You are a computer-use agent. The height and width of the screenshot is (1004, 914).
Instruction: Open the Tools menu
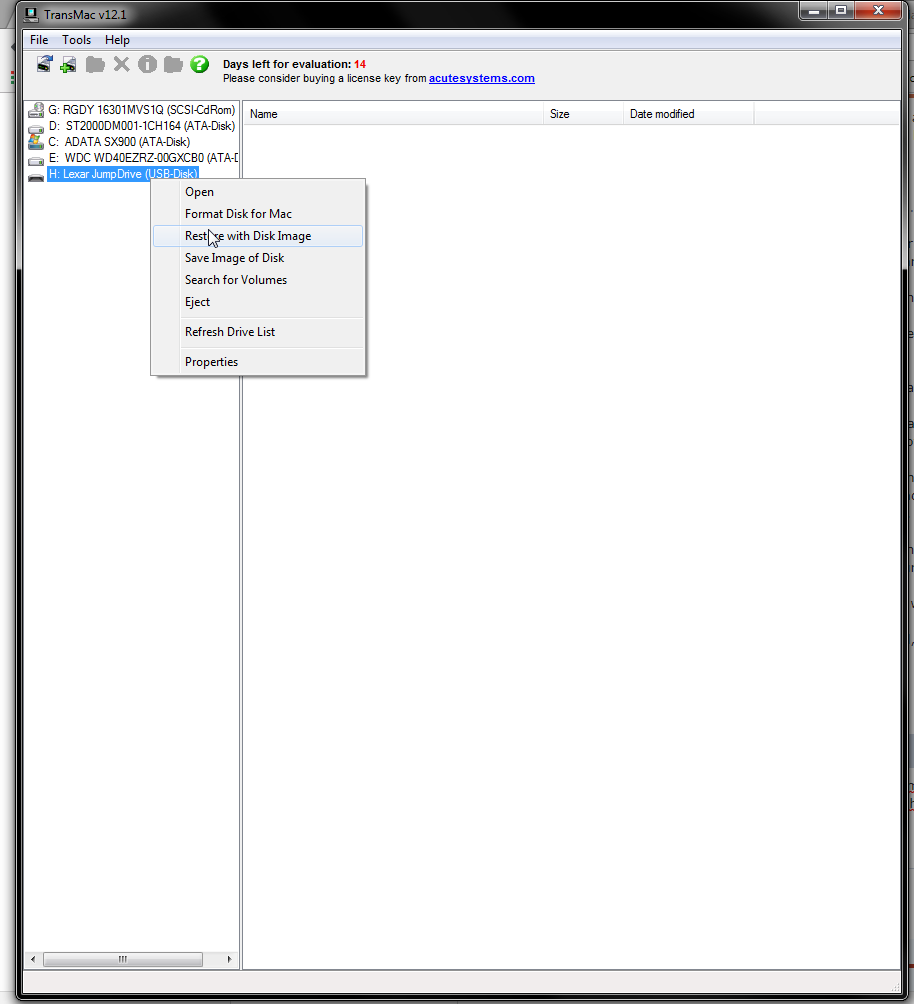coord(76,40)
